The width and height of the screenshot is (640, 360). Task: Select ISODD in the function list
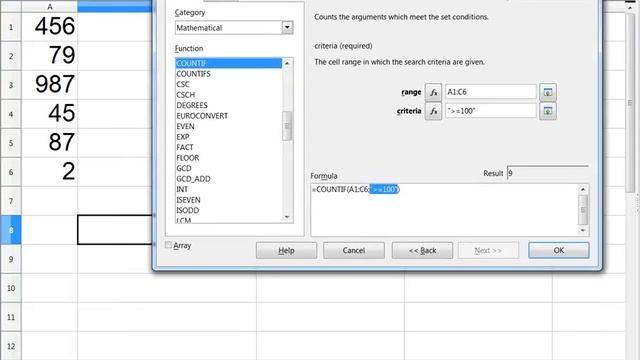click(229, 211)
